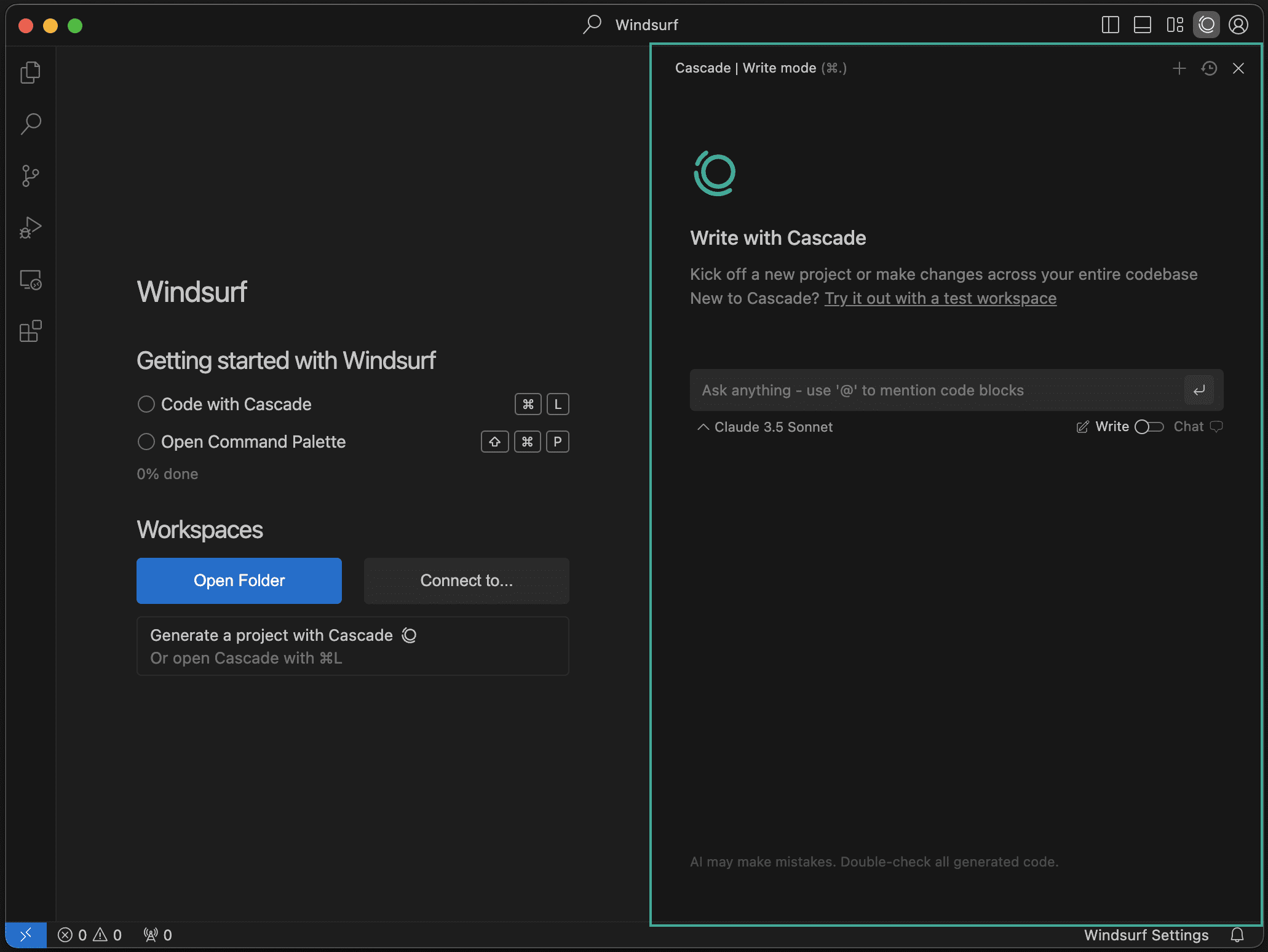Viewport: 1268px width, 952px height.
Task: Expand the Cascade panel layout options
Action: (x=1175, y=24)
